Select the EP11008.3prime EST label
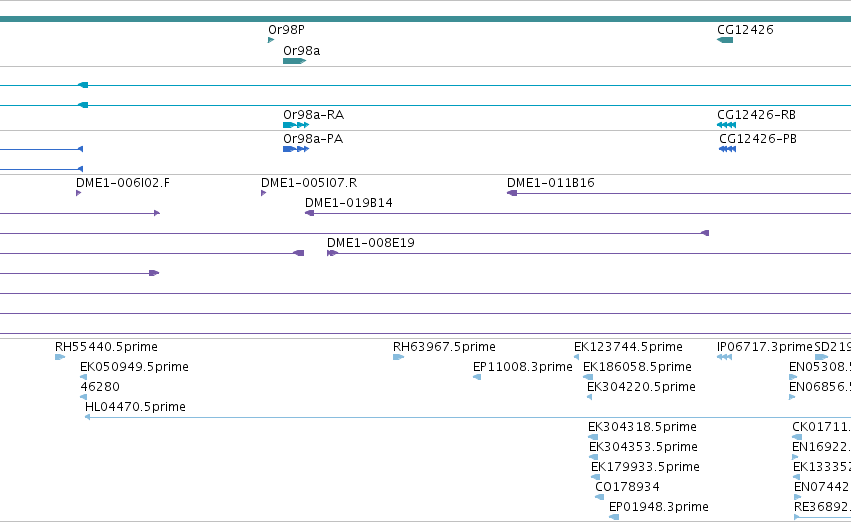 (523, 367)
